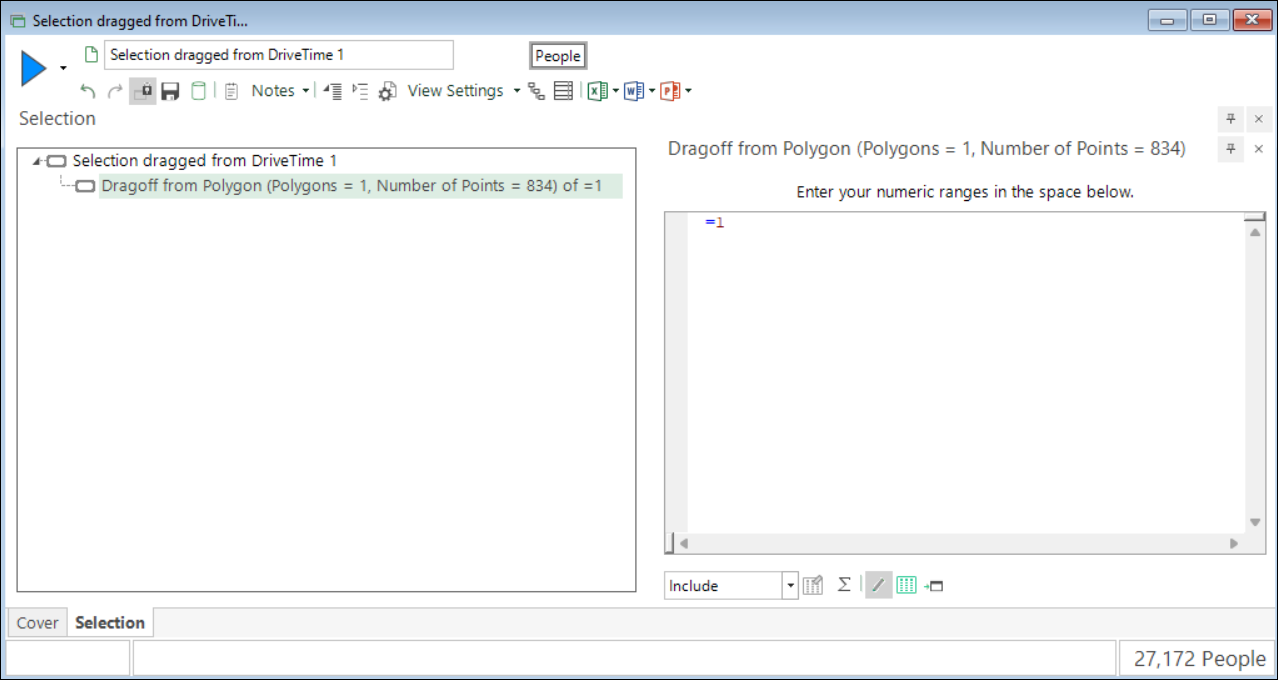Export to PowerPoint

670,91
